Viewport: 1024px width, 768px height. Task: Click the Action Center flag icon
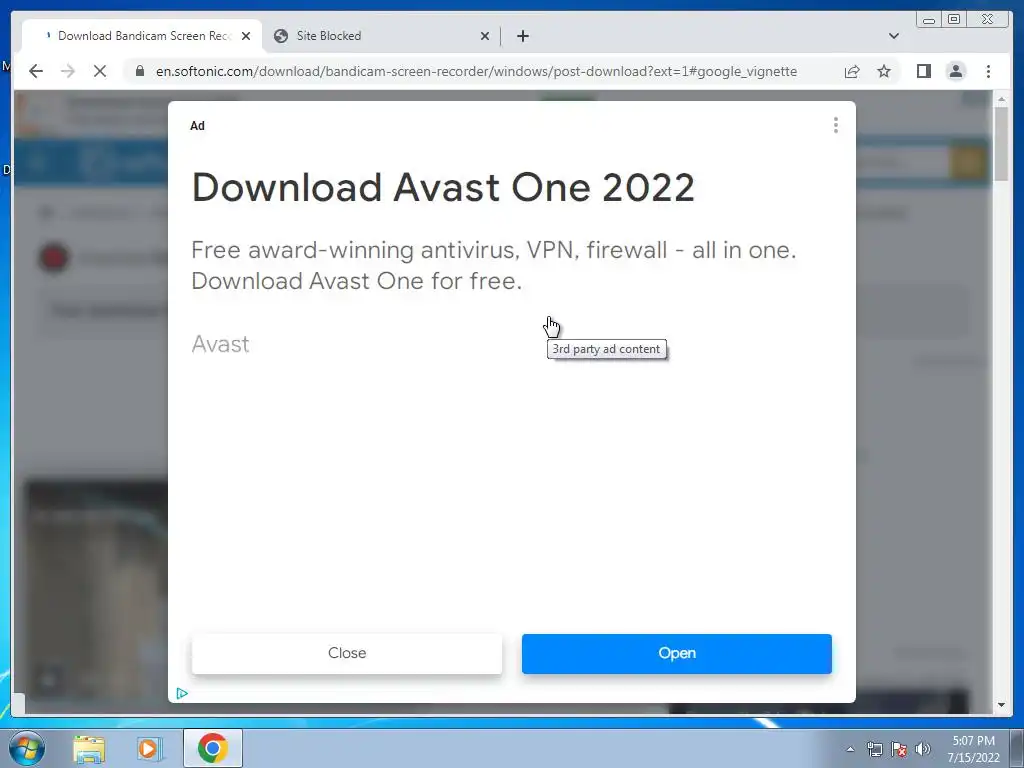[x=899, y=750]
